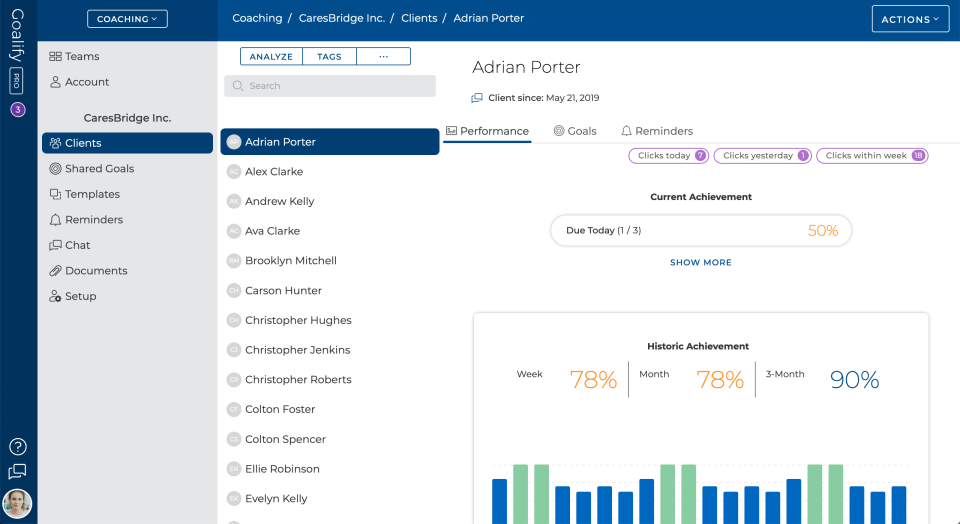The height and width of the screenshot is (524, 960).
Task: Select the Performance tab
Action: 487,131
